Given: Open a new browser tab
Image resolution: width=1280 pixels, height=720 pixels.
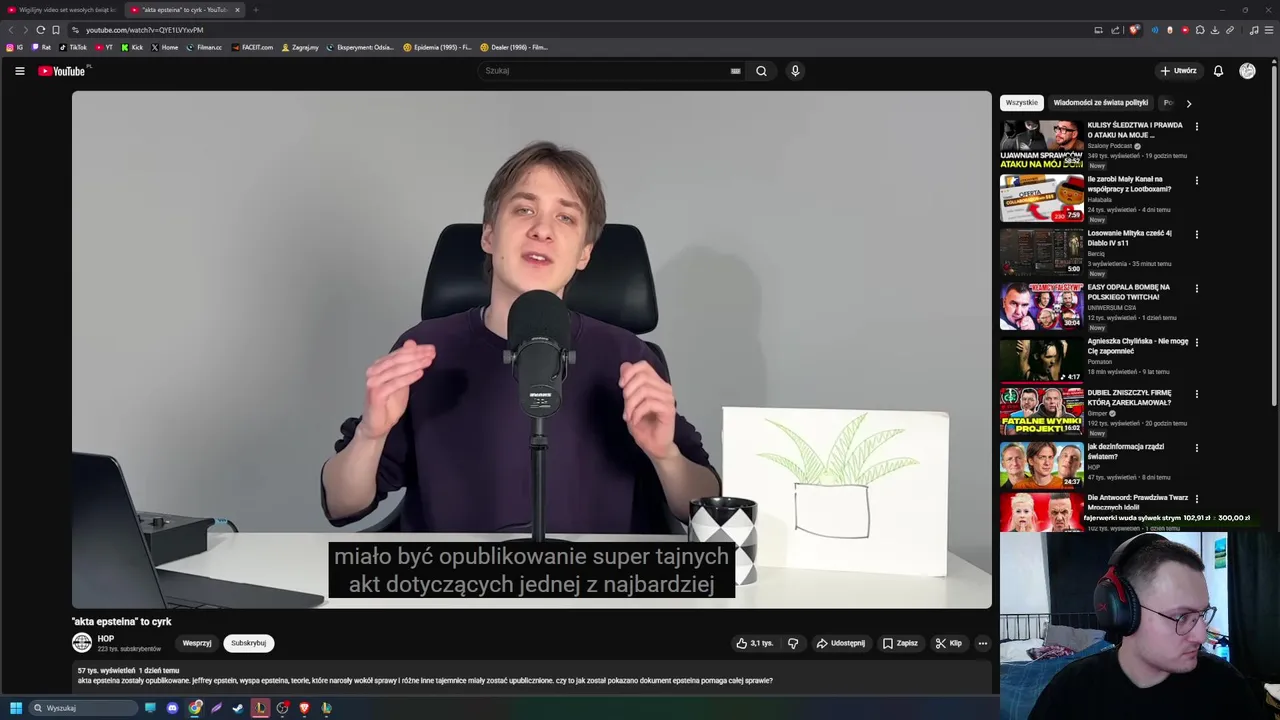Looking at the screenshot, I should (x=255, y=10).
